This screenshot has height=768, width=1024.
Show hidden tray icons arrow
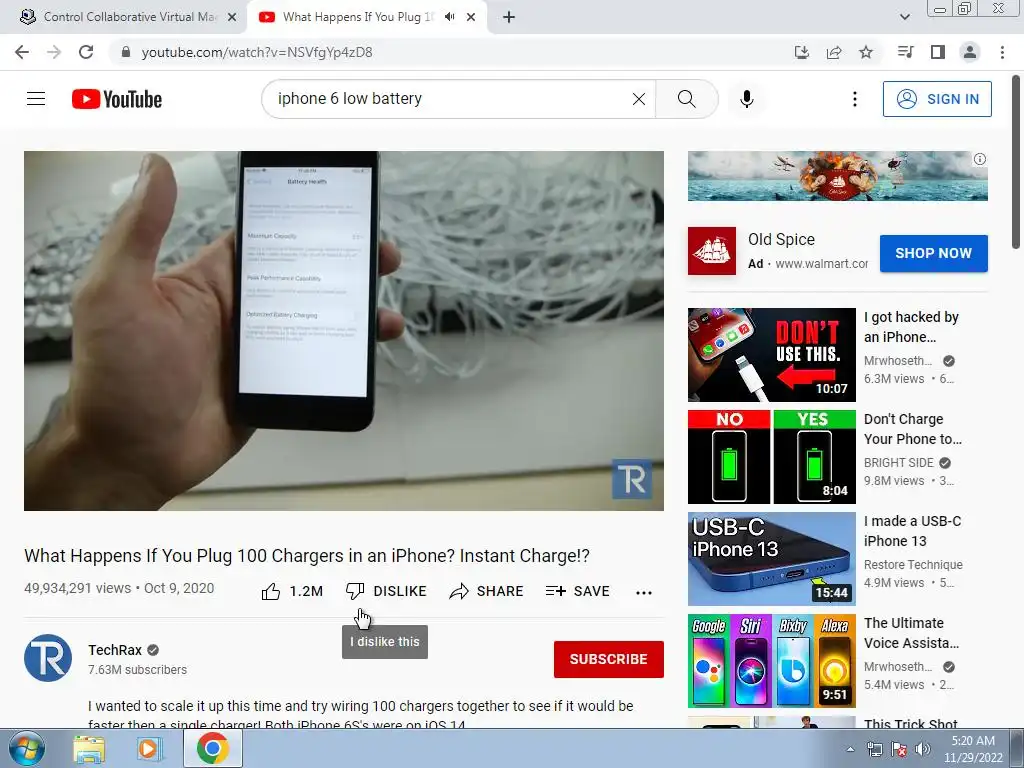pyautogui.click(x=850, y=749)
